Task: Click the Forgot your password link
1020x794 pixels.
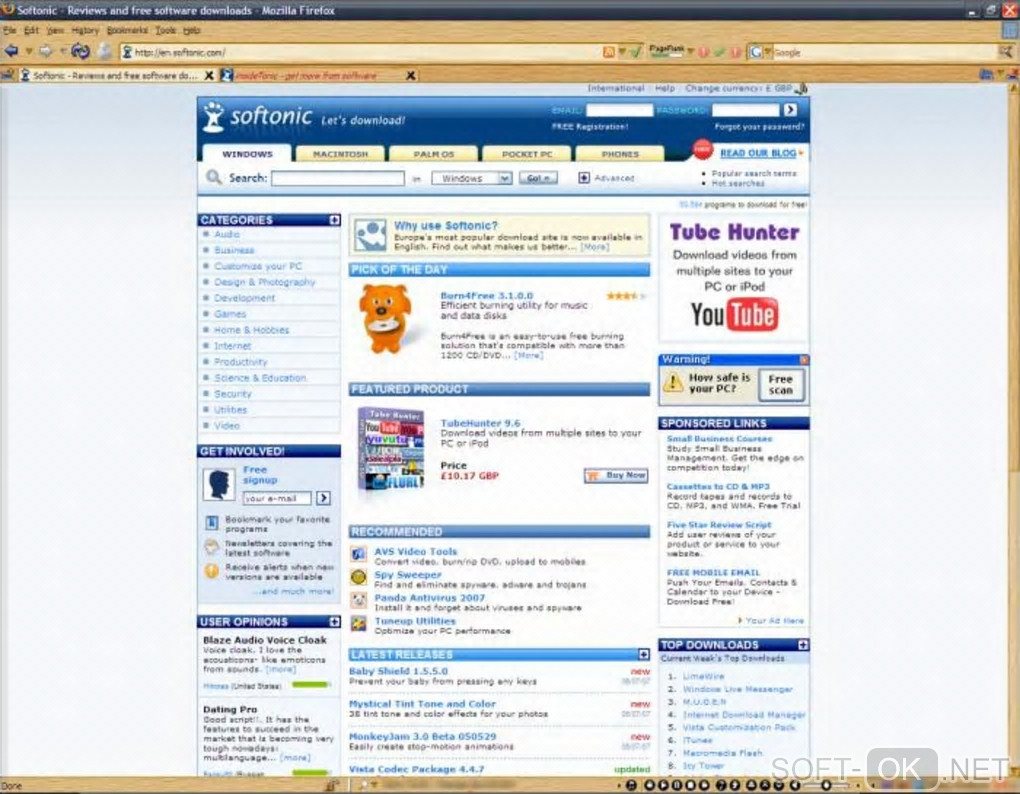Action: pyautogui.click(x=759, y=127)
